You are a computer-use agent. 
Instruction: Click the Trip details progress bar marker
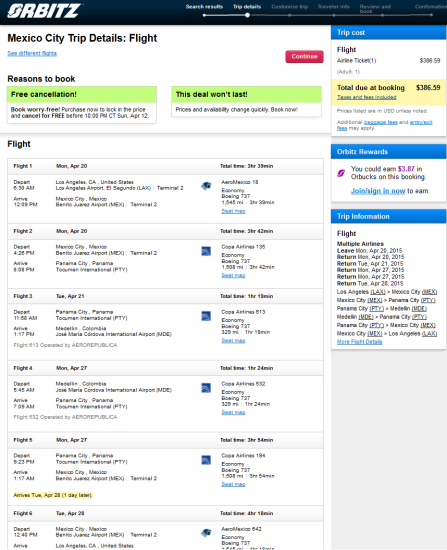(247, 15)
